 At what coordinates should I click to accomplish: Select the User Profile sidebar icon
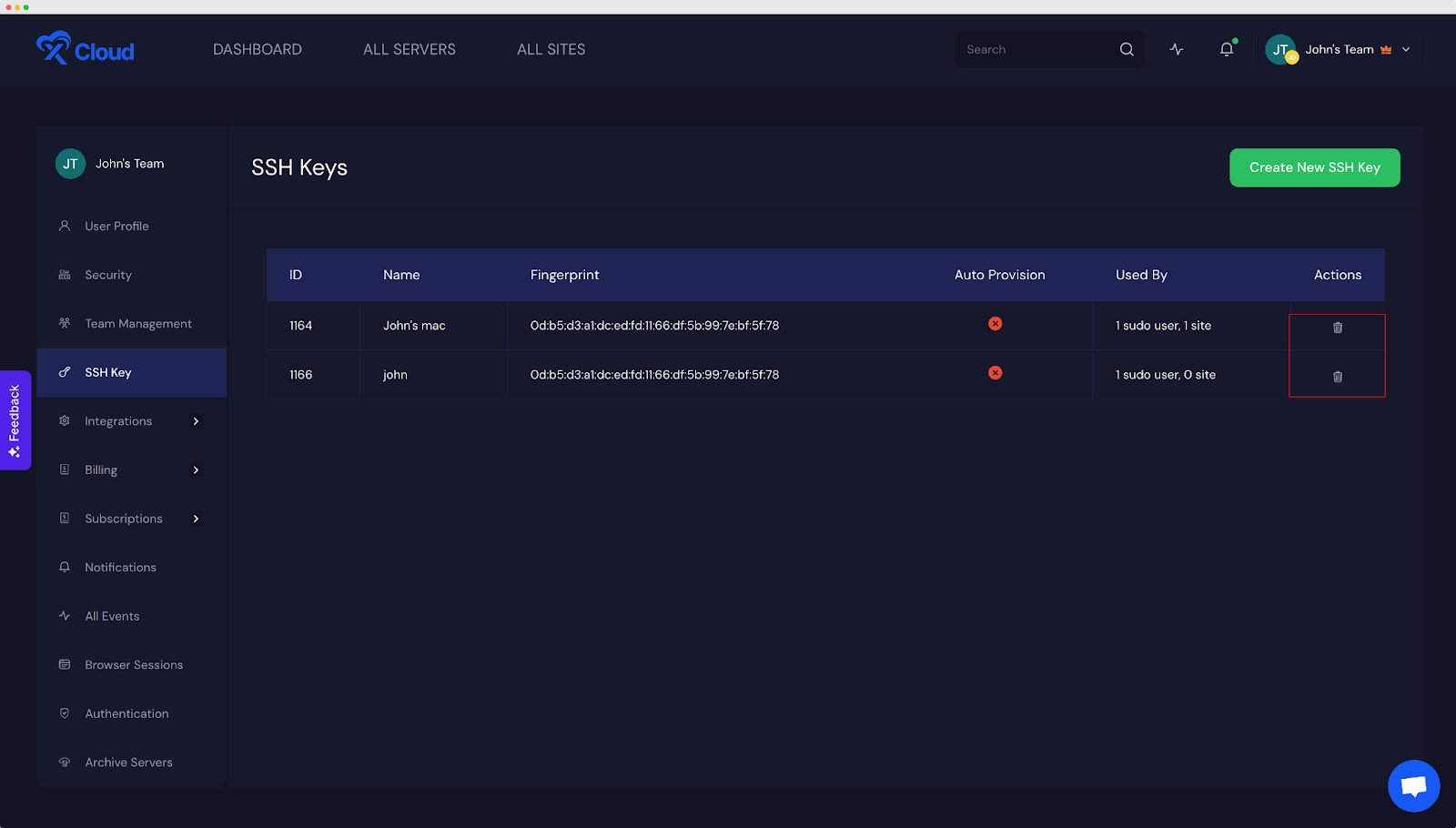(x=64, y=226)
